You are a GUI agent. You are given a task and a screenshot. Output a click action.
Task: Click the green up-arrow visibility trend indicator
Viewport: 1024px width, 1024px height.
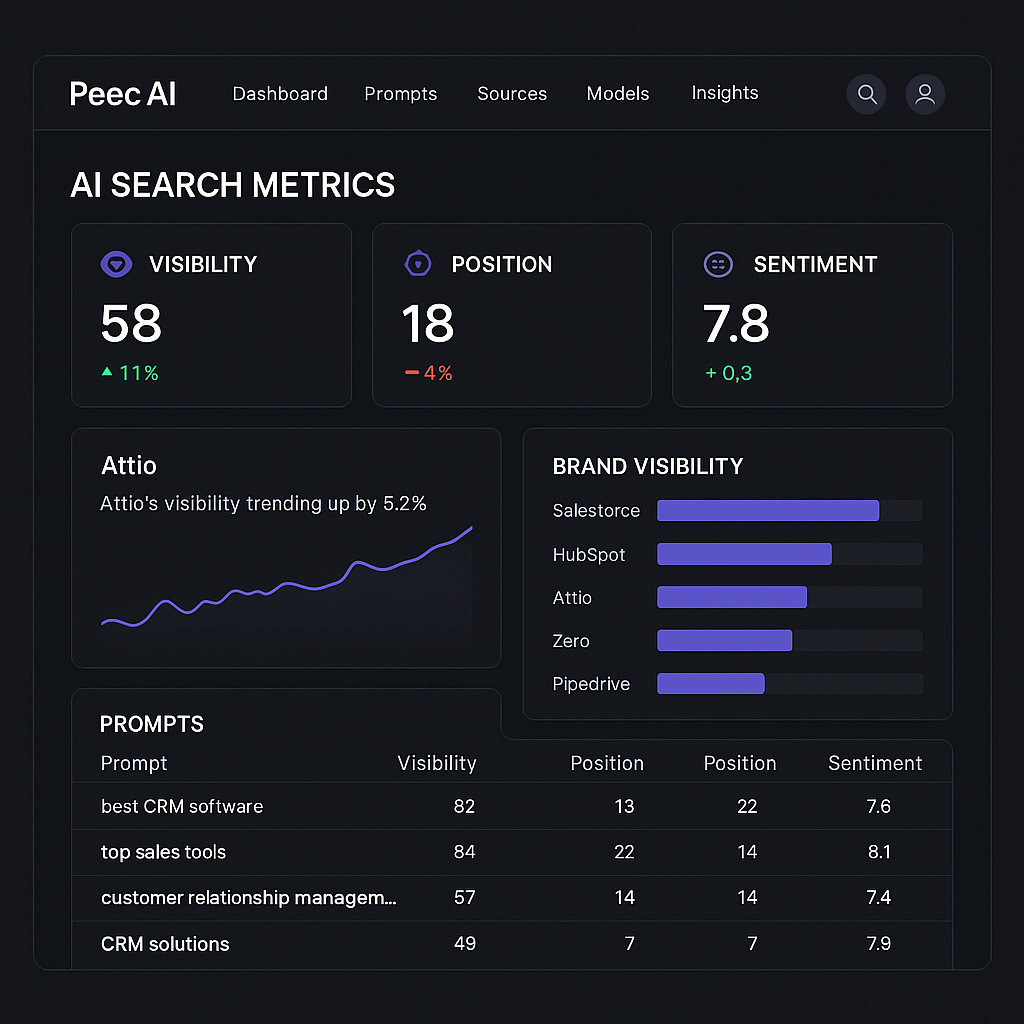click(x=107, y=372)
